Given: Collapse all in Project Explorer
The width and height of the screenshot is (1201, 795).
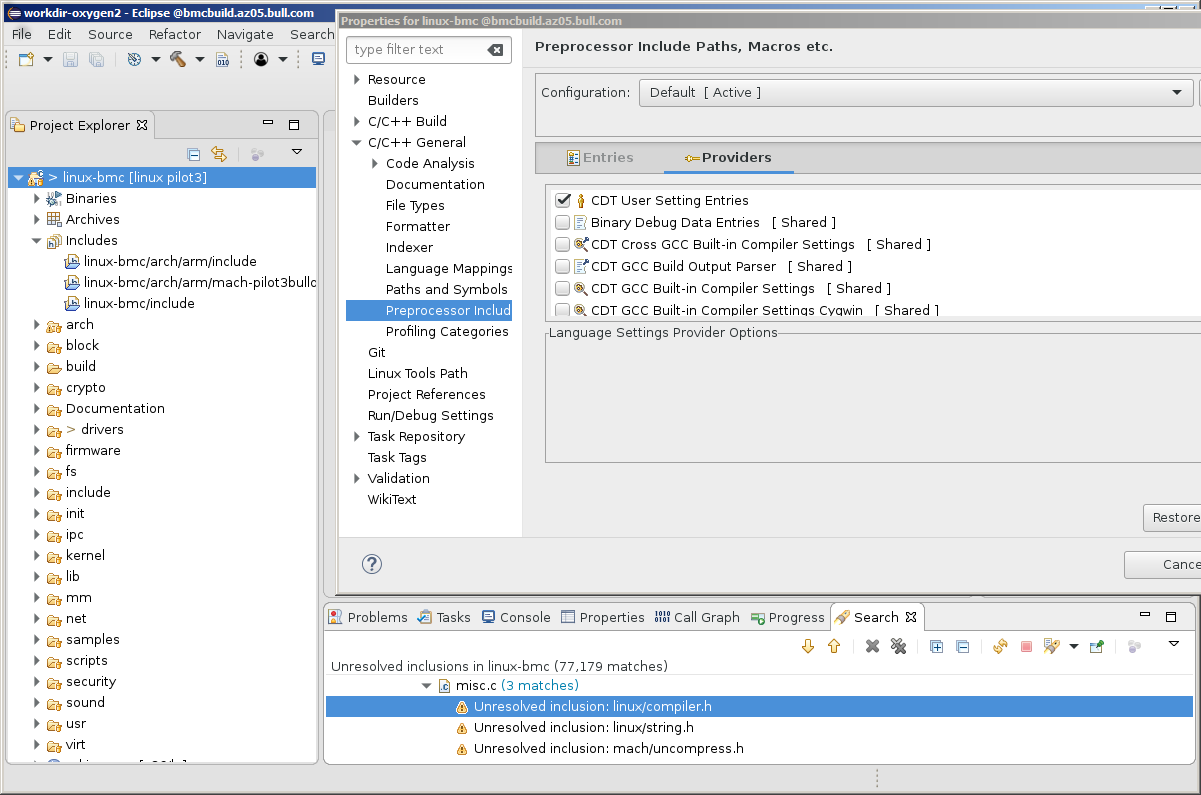Looking at the screenshot, I should click(x=194, y=154).
